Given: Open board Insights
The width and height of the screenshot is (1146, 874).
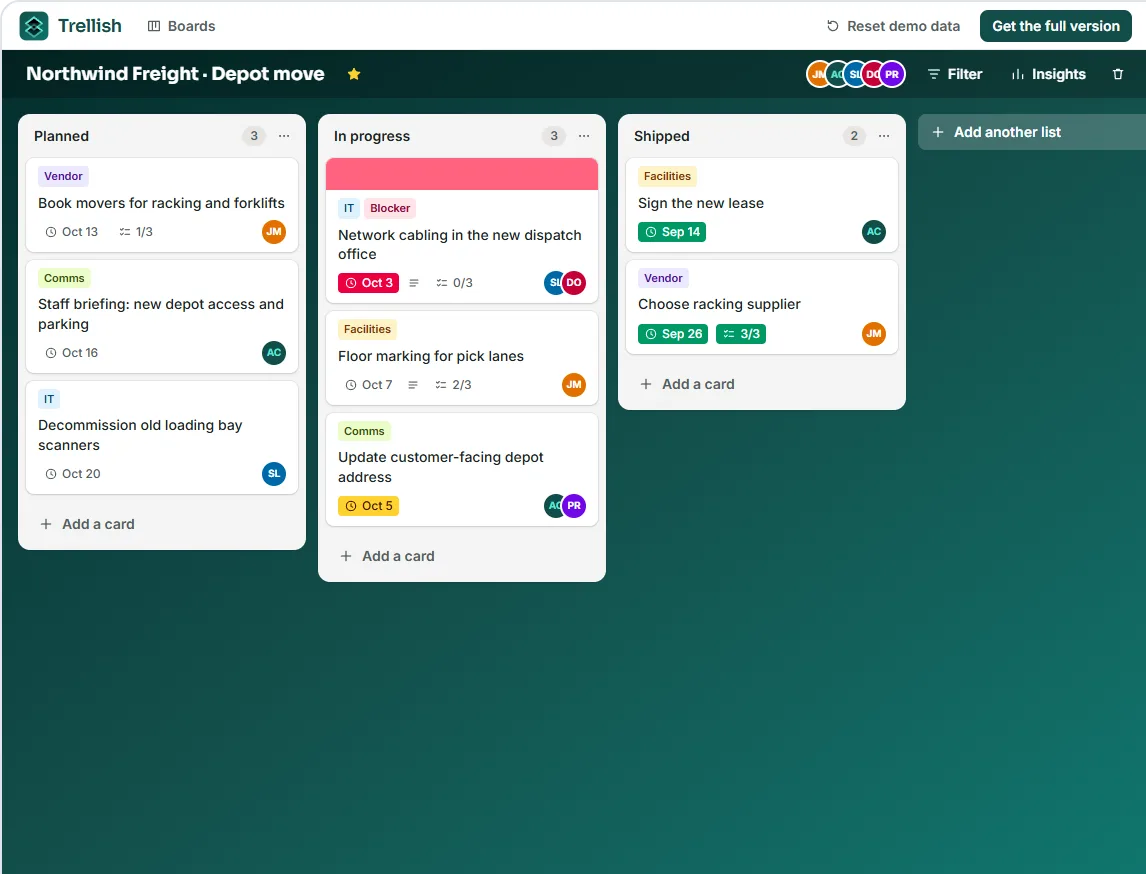Looking at the screenshot, I should (1048, 74).
